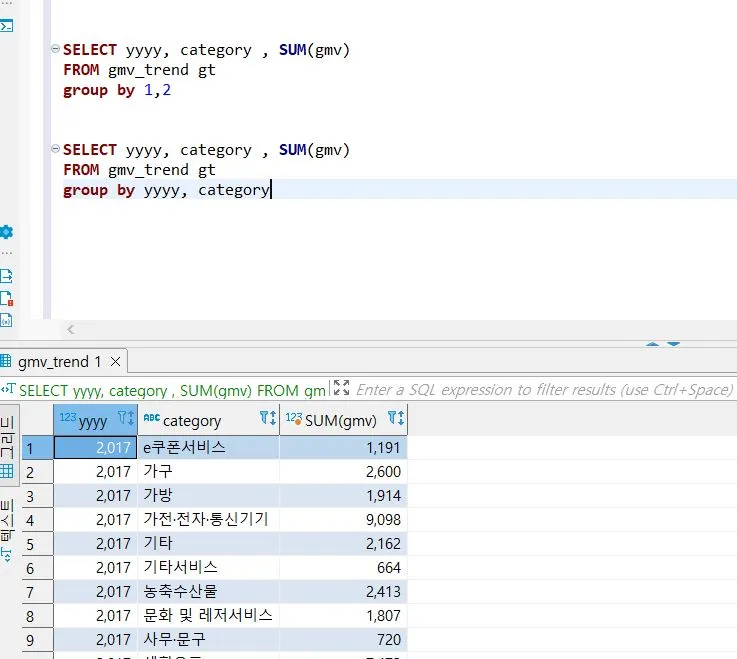The height and width of the screenshot is (659, 737).
Task: Collapse the first SELECT statement fold marker
Action: coord(55,48)
